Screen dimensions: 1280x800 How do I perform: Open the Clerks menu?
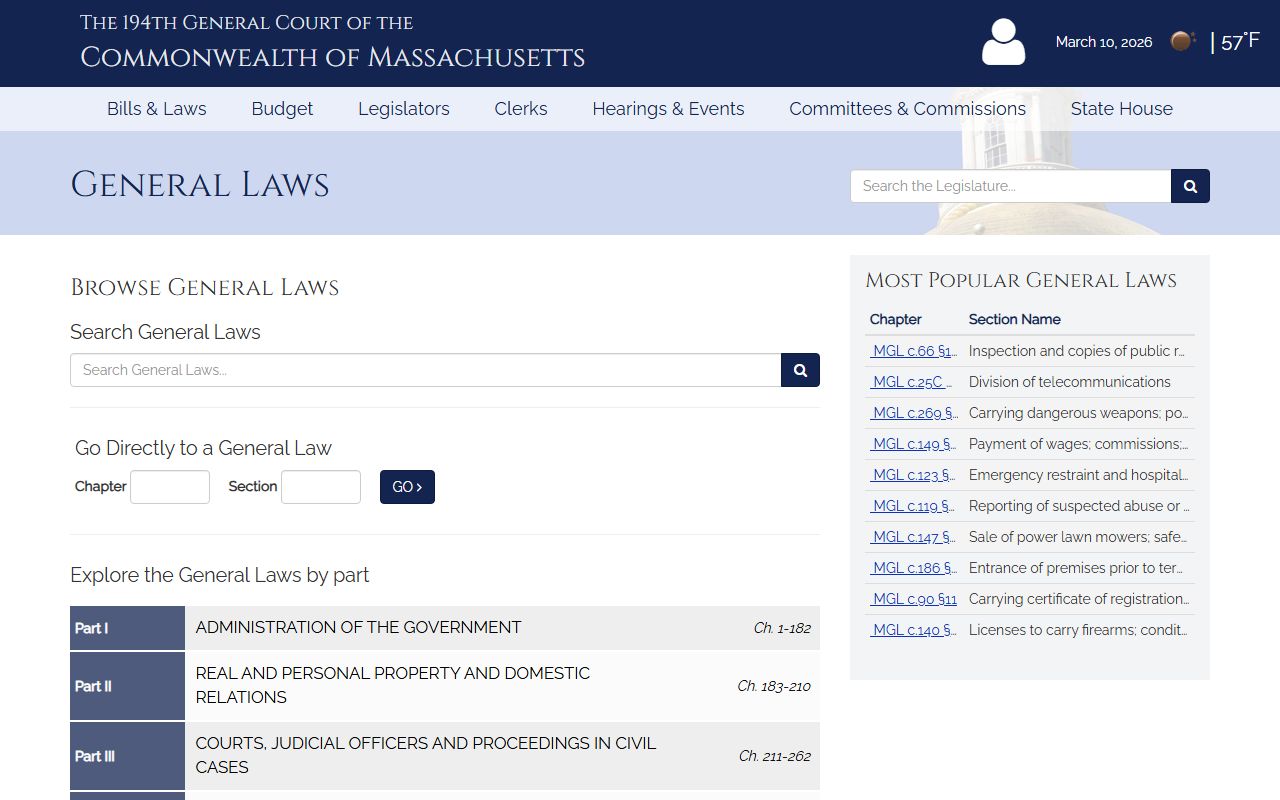521,109
